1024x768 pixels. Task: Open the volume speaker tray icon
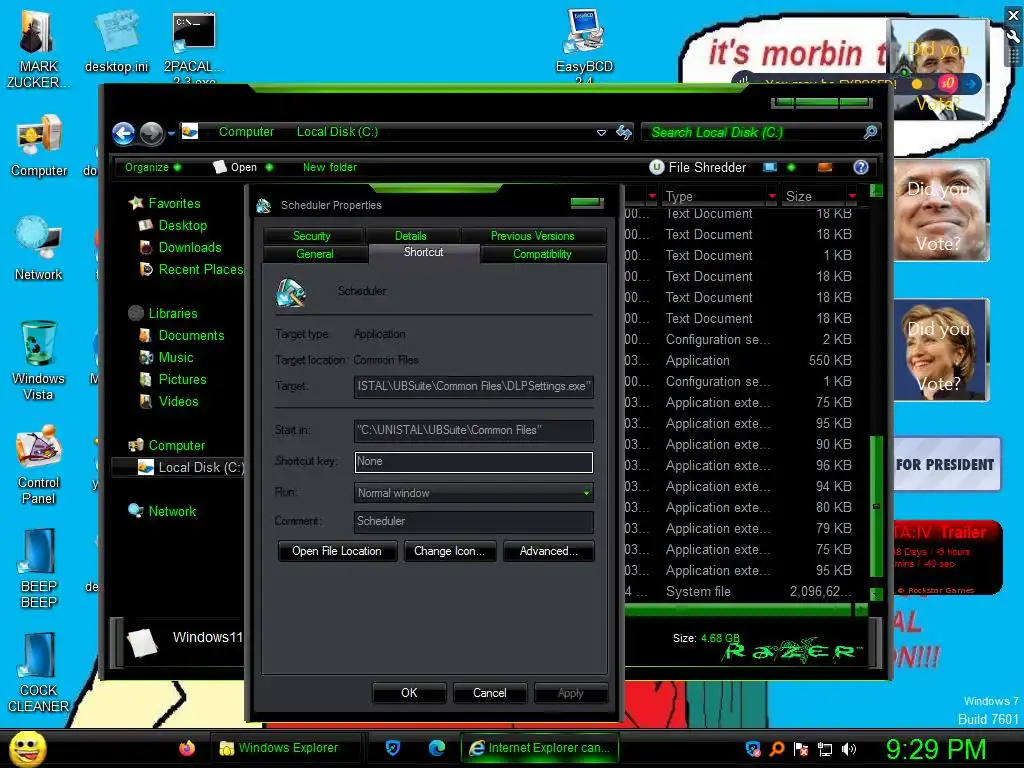click(x=849, y=749)
